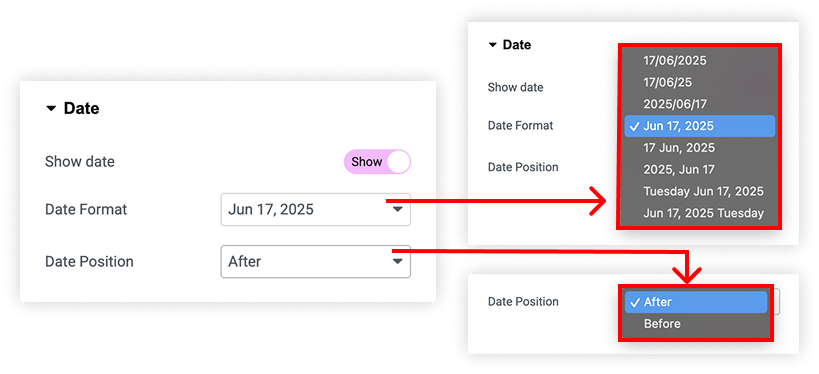The image size is (819, 374).
Task: Click the Show date label in left panel
Action: point(80,162)
